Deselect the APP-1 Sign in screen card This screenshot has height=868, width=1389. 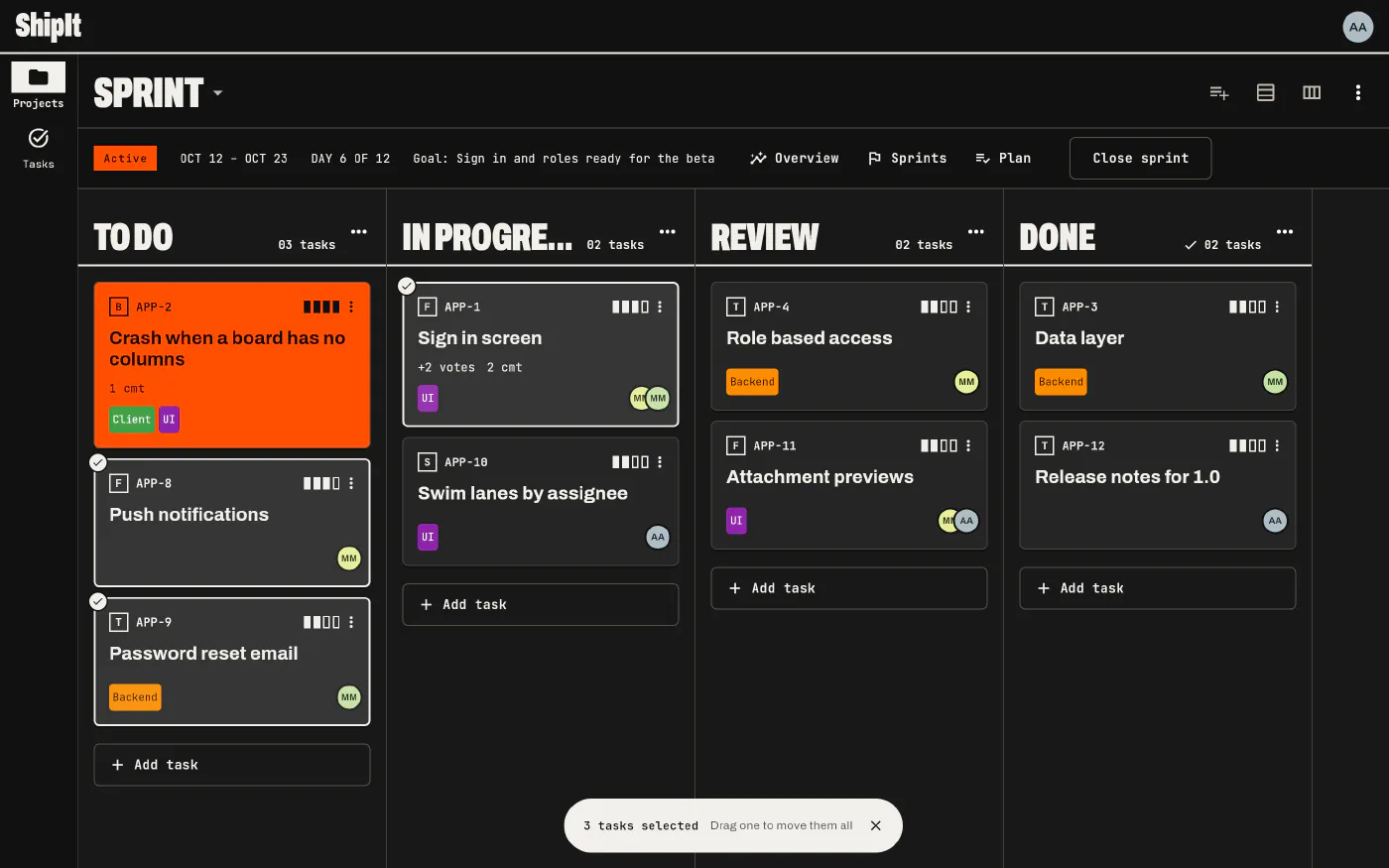click(x=406, y=286)
